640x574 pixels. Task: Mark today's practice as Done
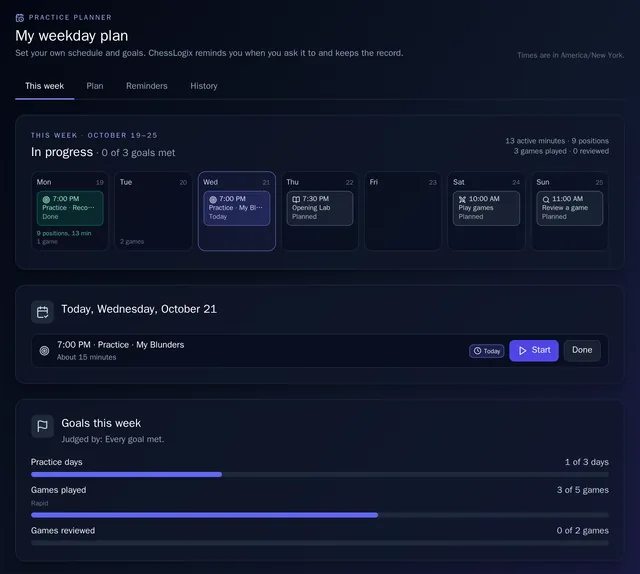tap(582, 350)
